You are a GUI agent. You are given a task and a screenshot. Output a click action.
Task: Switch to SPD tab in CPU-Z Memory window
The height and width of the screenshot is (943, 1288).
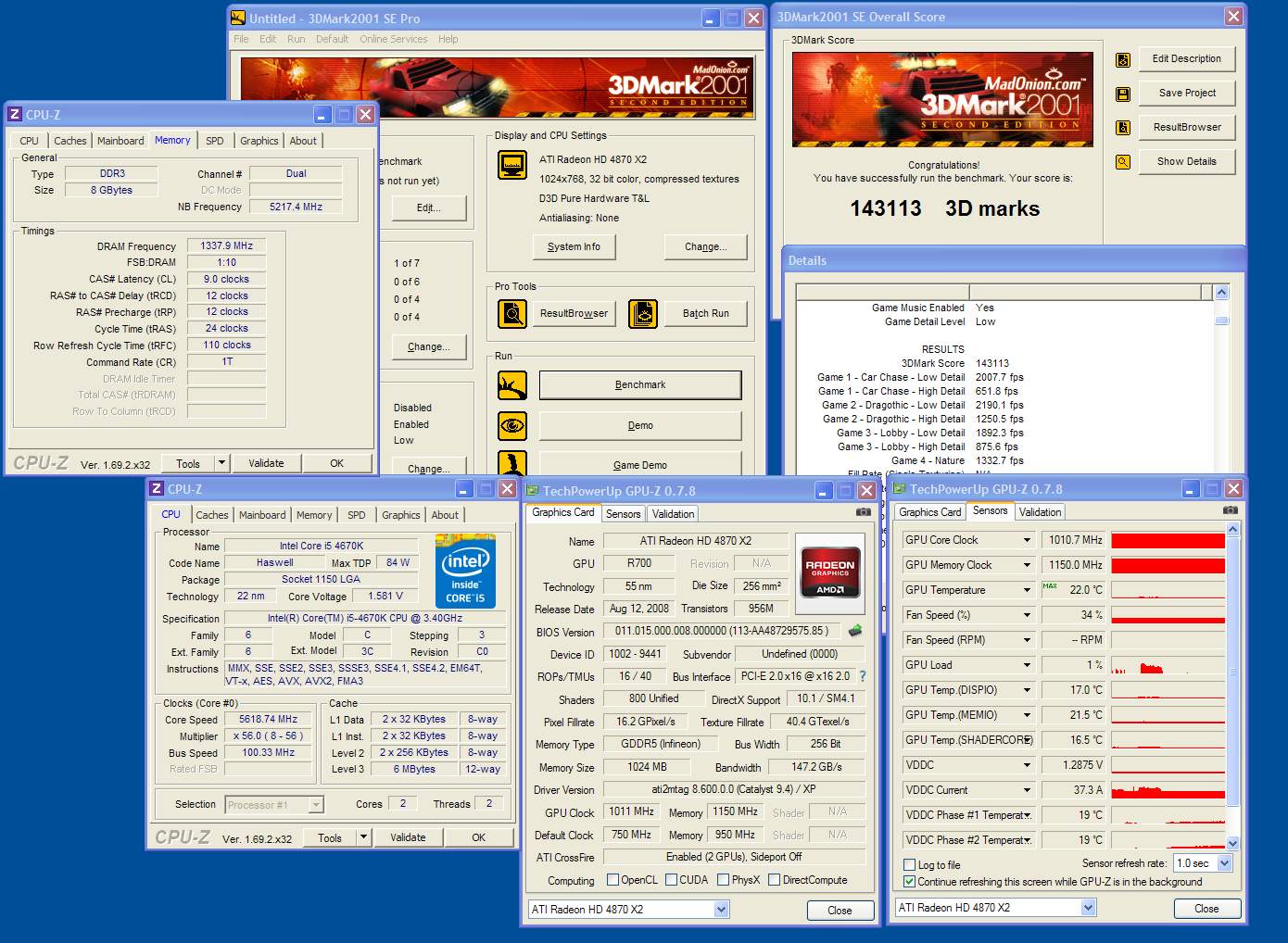coord(215,141)
